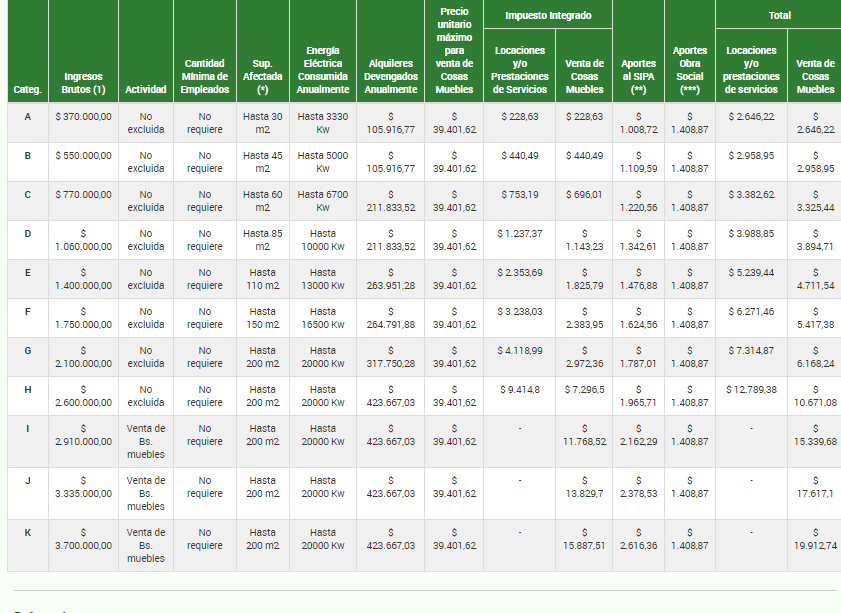Select the Alquileres Devengados Anualmente header
This screenshot has width=841, height=613.
[390, 77]
